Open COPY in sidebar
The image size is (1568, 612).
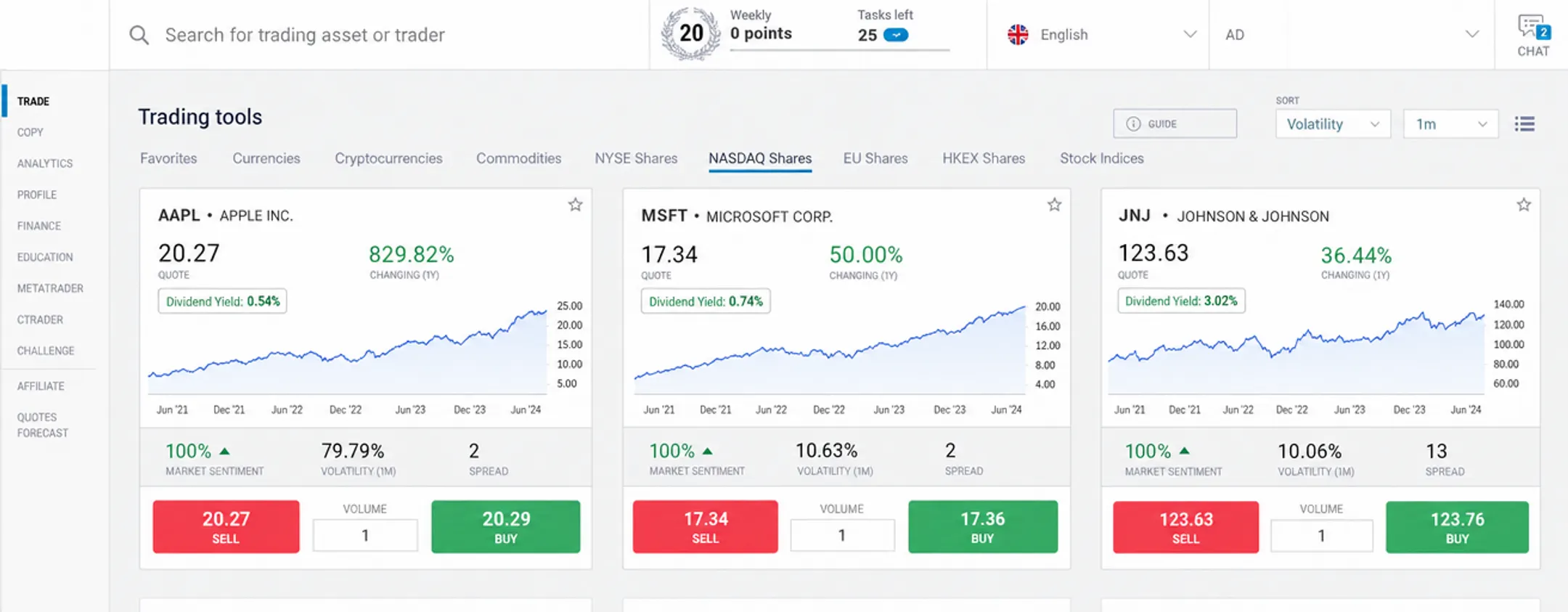pyautogui.click(x=30, y=132)
